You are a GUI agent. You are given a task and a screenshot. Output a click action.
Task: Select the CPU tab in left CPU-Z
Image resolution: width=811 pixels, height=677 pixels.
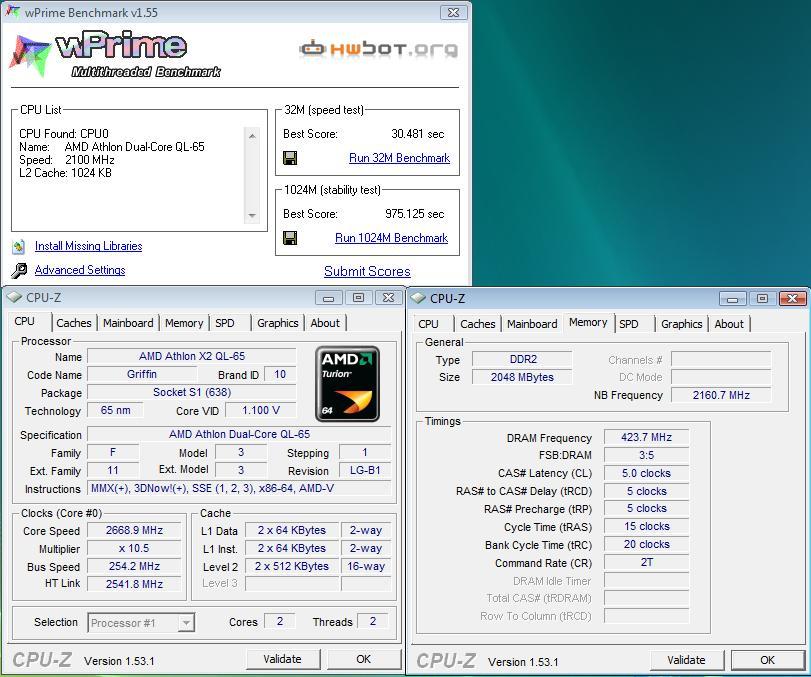[25, 321]
